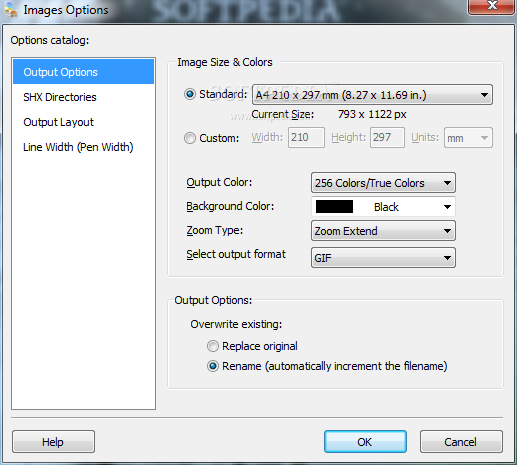Click the Width input field
This screenshot has height=465, width=517.
coord(306,137)
